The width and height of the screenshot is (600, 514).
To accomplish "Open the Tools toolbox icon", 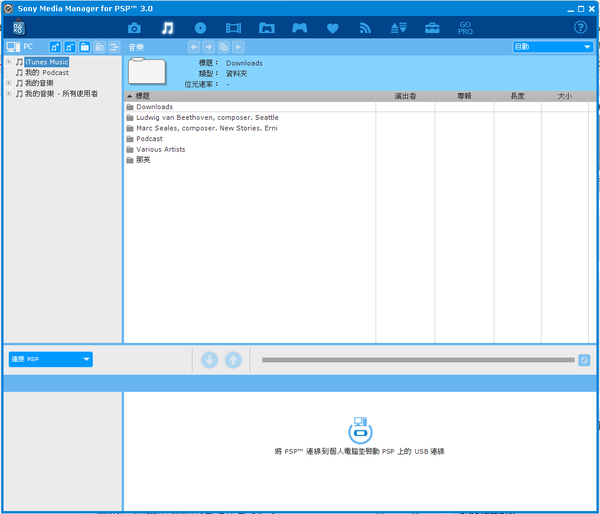I will [432, 28].
